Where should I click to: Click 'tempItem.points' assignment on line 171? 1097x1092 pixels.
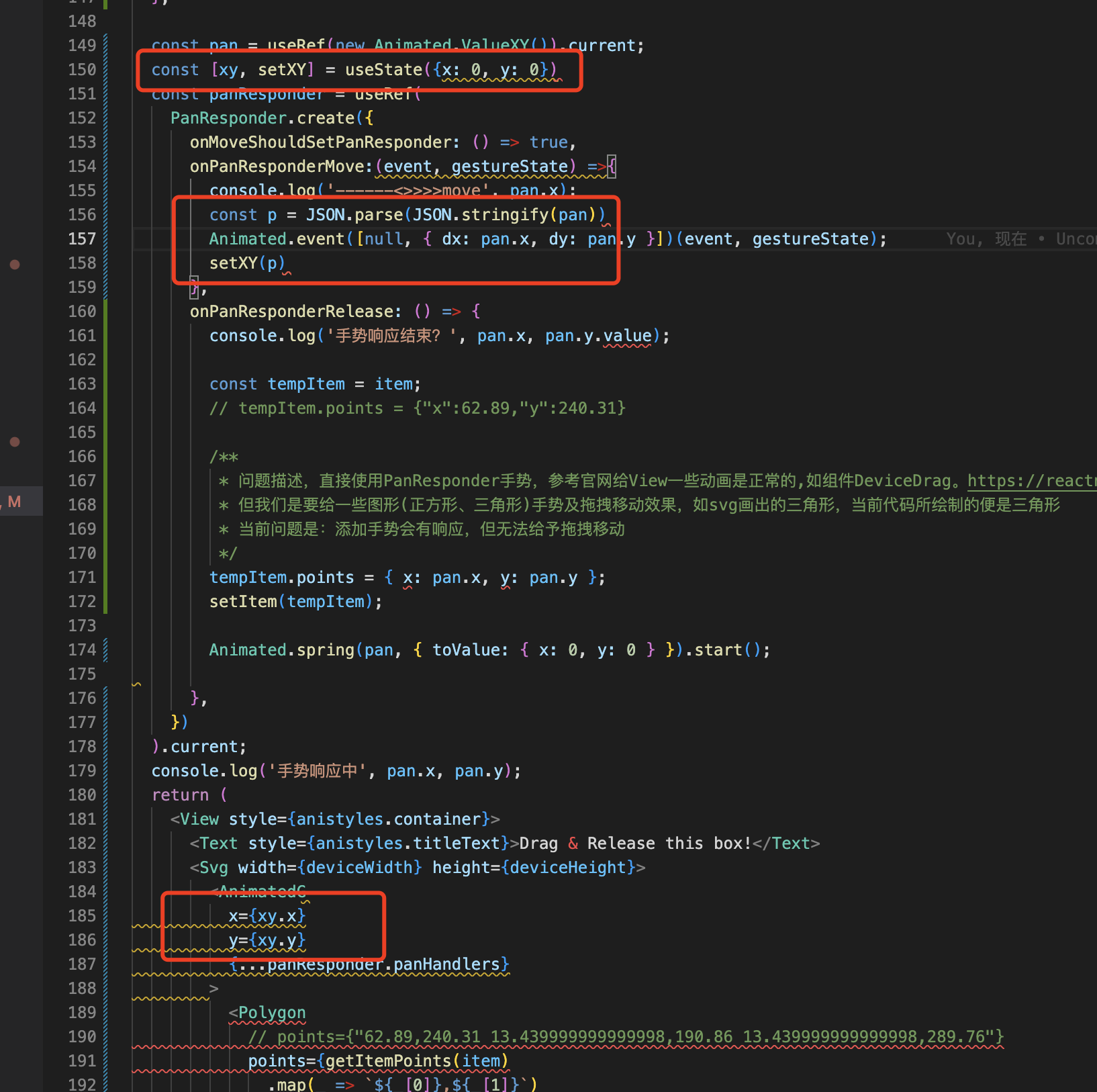pos(281,578)
